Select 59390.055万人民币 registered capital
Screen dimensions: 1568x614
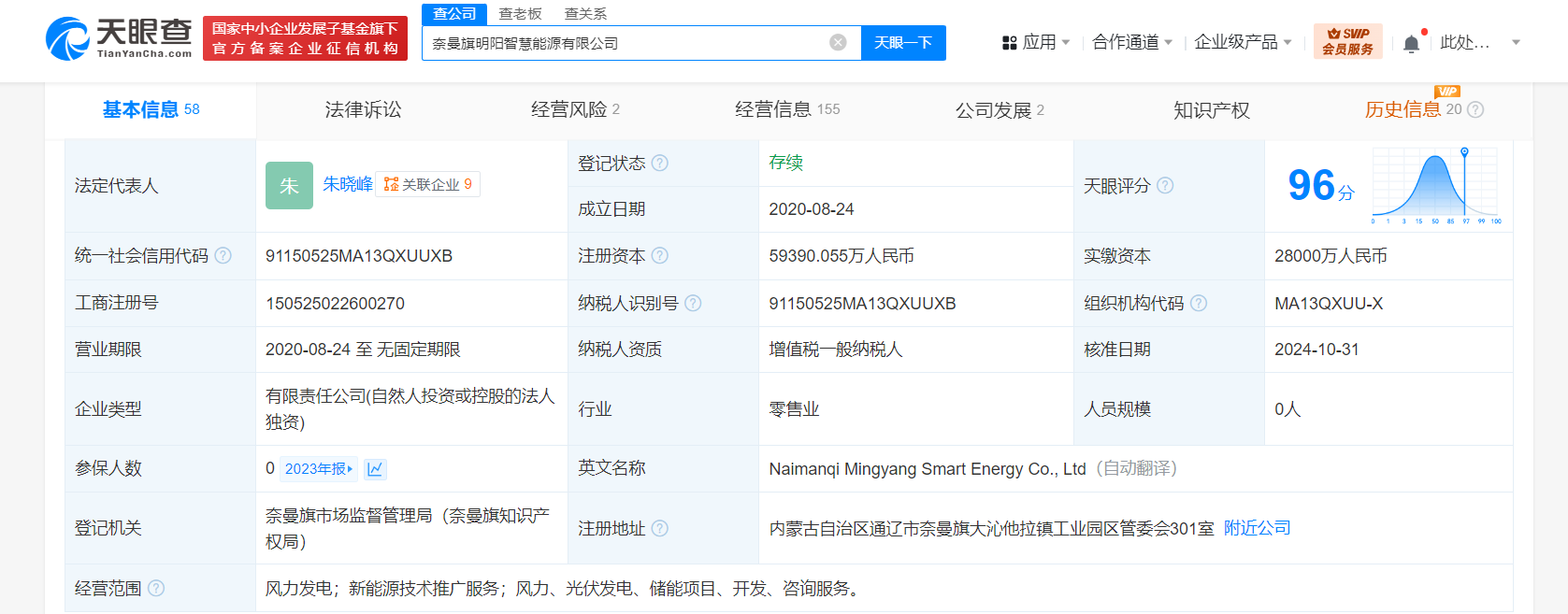(842, 256)
